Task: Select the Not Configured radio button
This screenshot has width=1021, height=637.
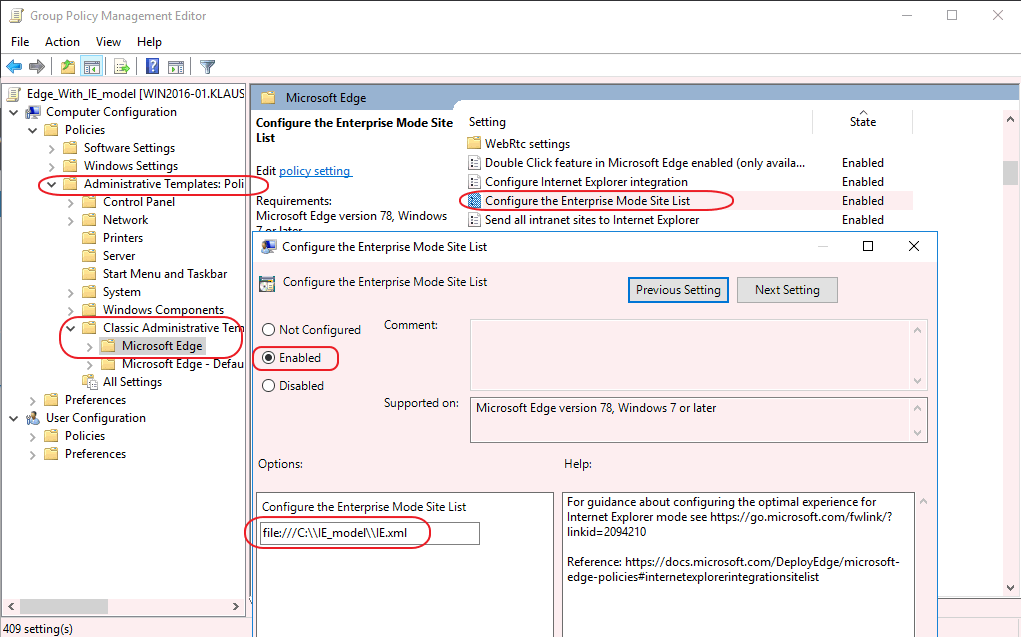Action: (x=269, y=330)
